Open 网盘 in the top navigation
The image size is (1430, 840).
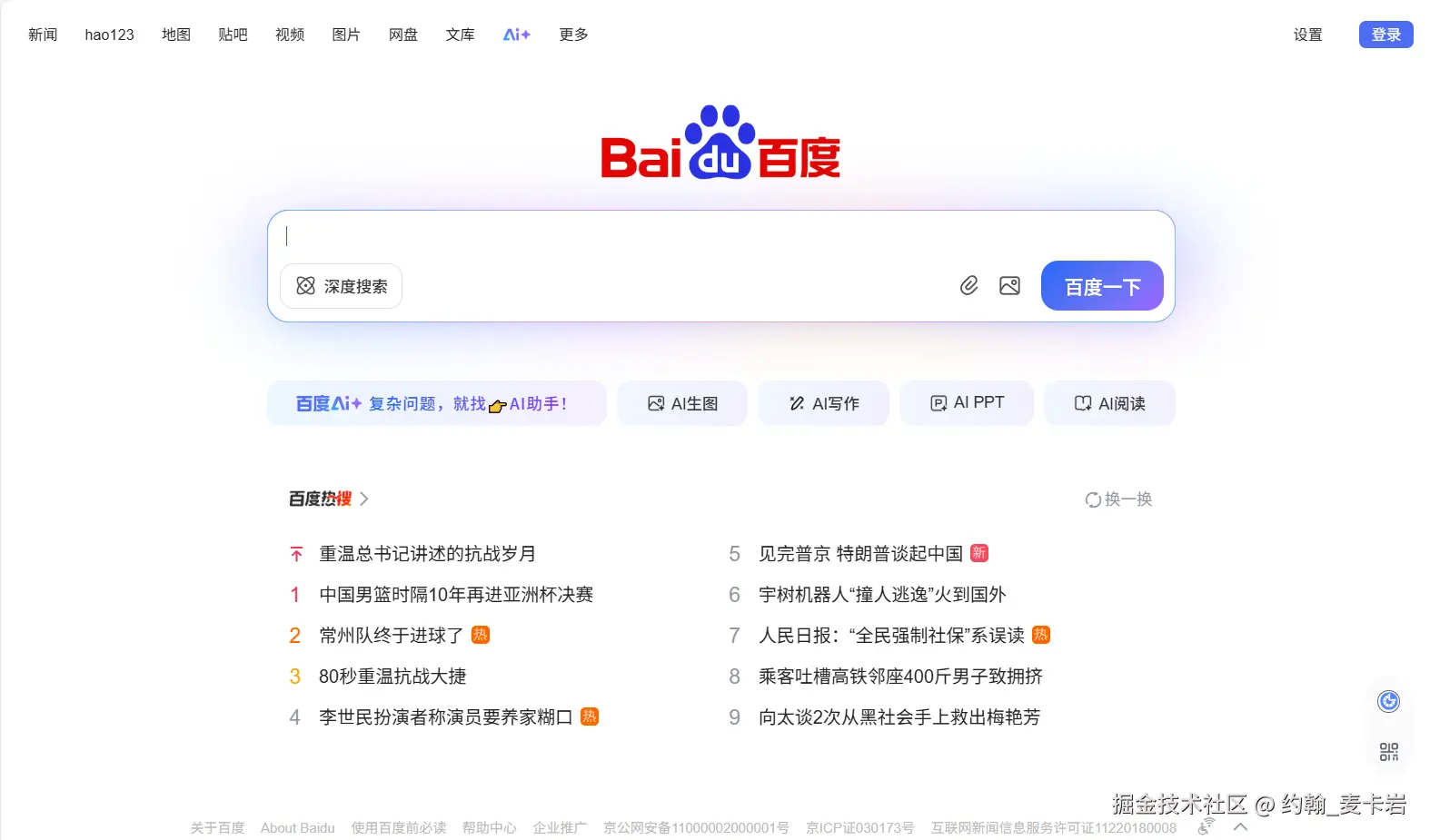coord(403,35)
